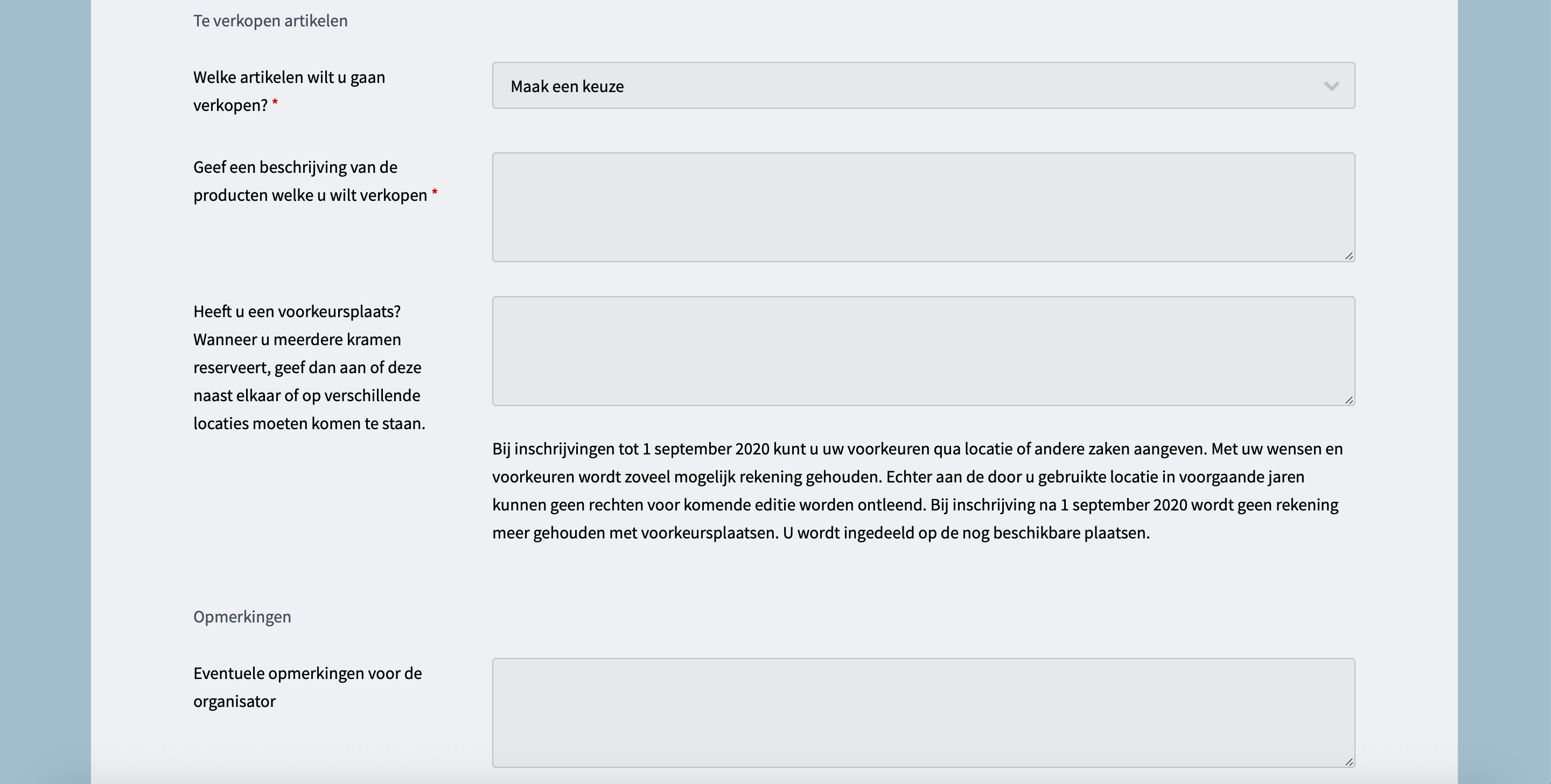Click the 'Opmerkingen' section heading
1551x784 pixels.
(x=242, y=617)
